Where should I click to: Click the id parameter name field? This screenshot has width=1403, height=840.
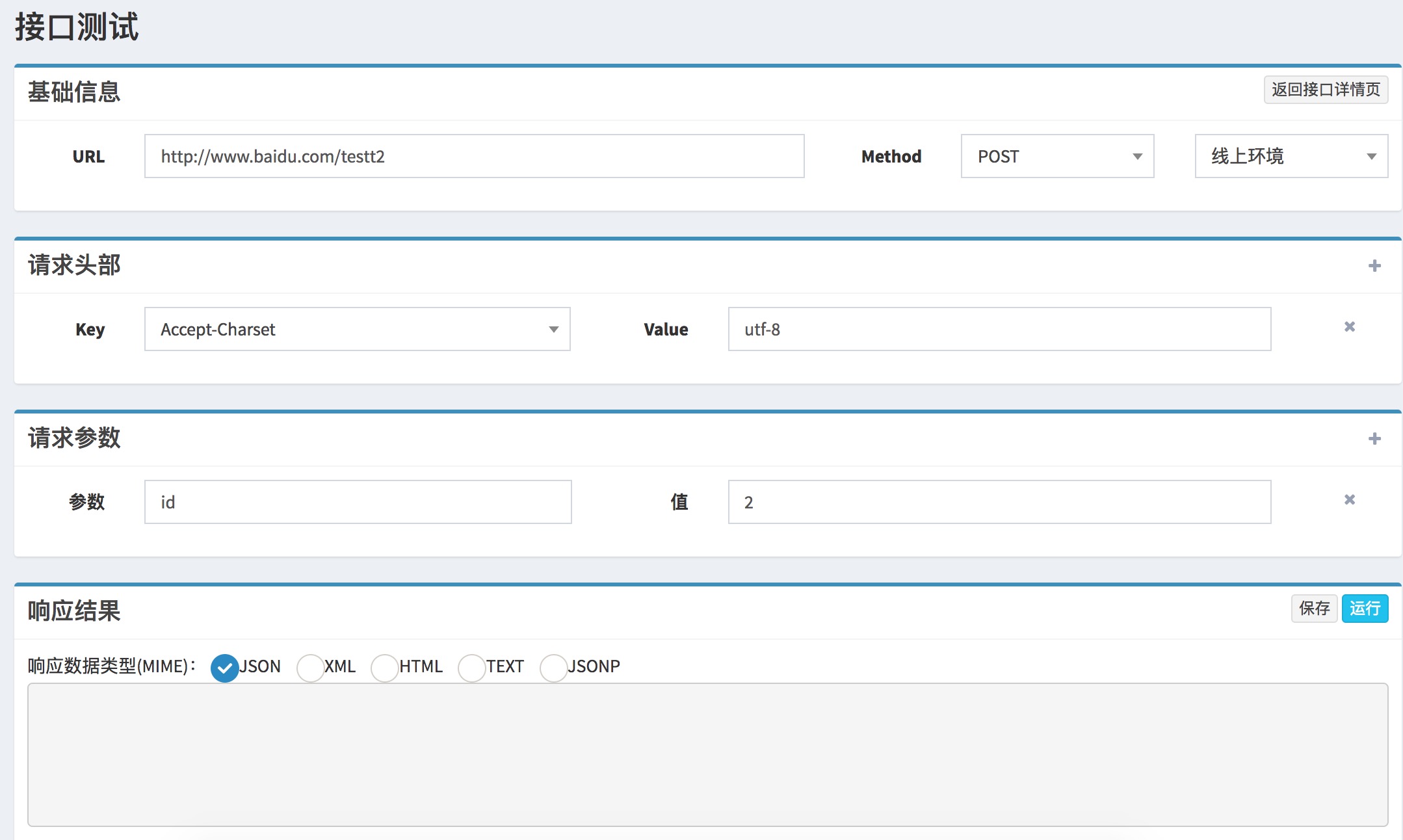358,503
